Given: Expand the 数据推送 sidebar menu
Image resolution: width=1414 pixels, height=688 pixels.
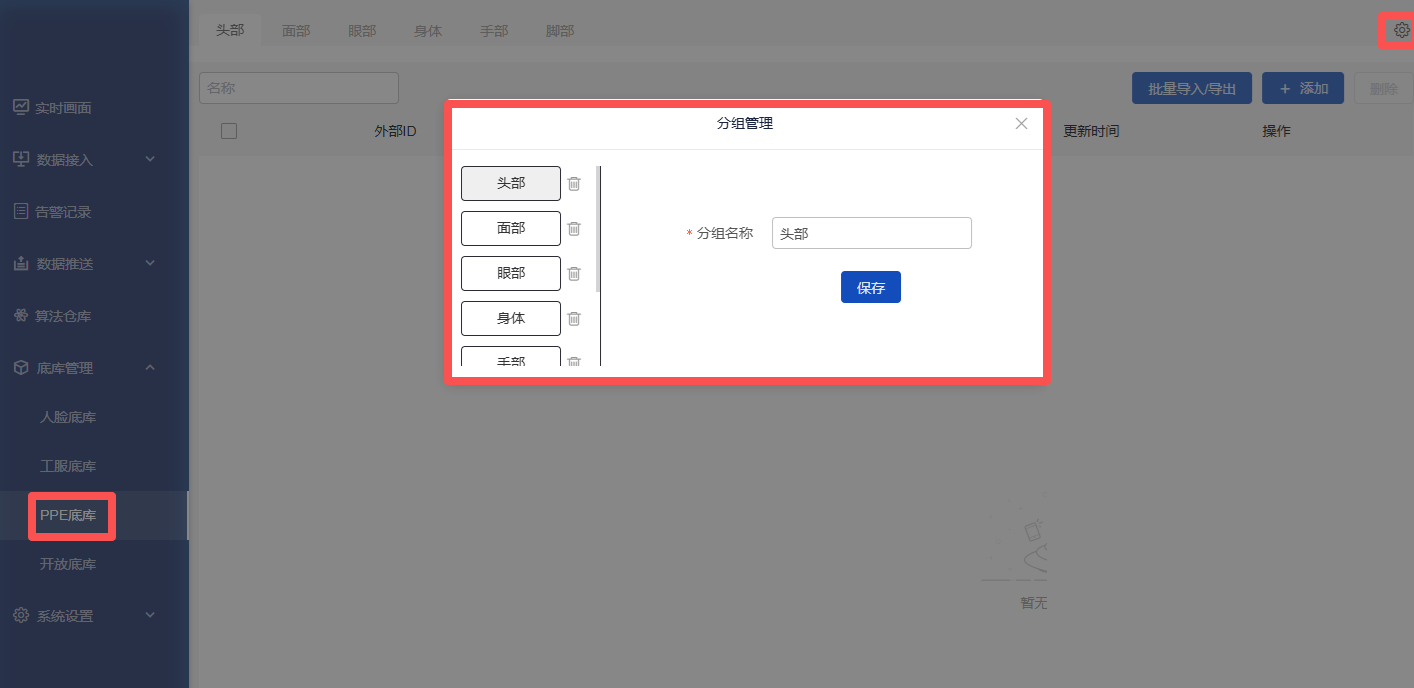Looking at the screenshot, I should coord(150,263).
